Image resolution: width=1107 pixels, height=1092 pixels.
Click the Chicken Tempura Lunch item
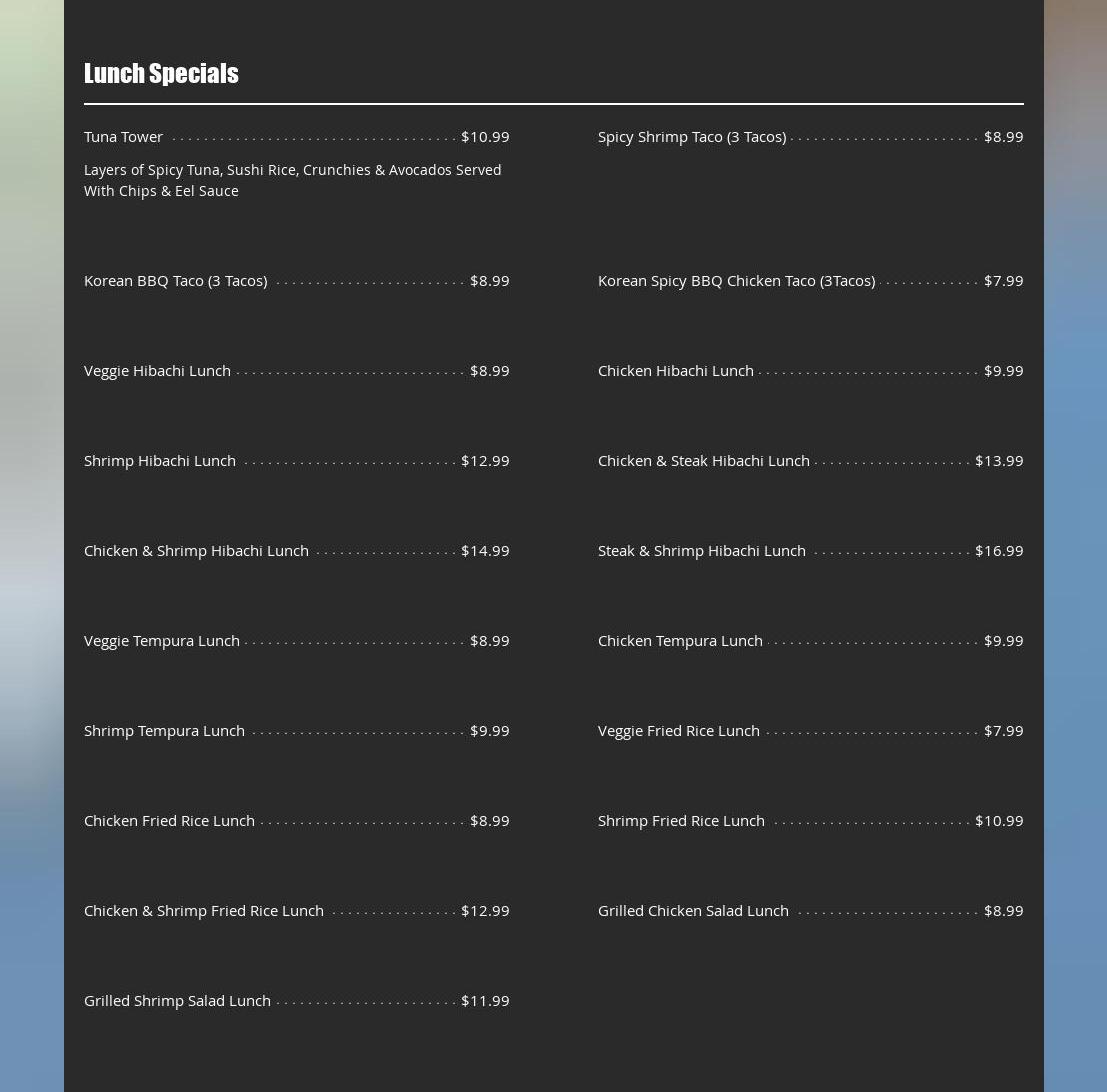(x=680, y=640)
